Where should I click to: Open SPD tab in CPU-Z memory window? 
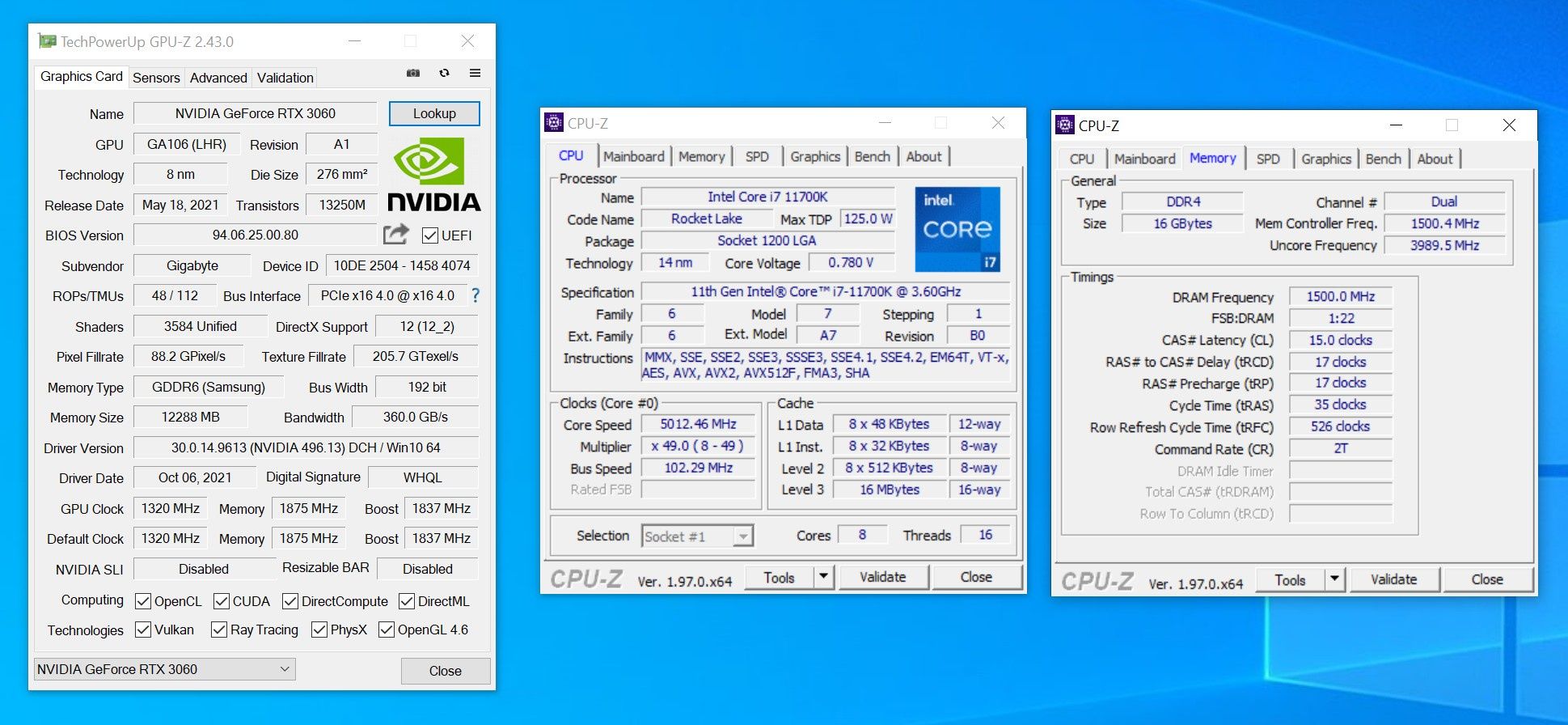point(1268,159)
